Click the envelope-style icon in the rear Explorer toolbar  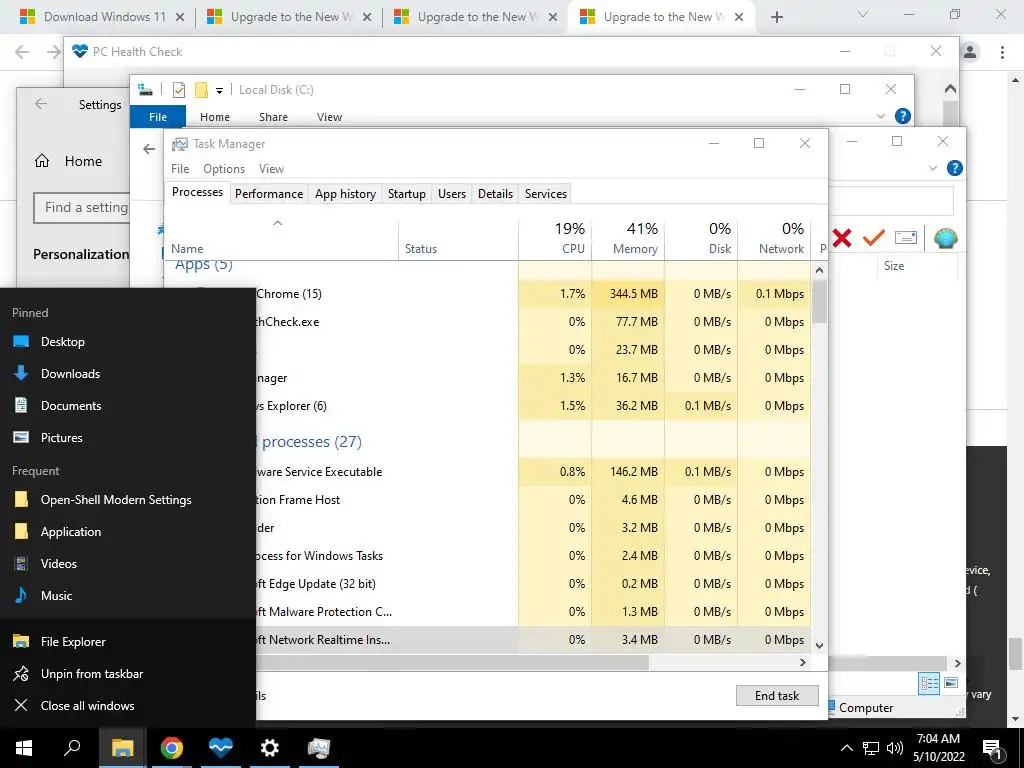tap(906, 238)
